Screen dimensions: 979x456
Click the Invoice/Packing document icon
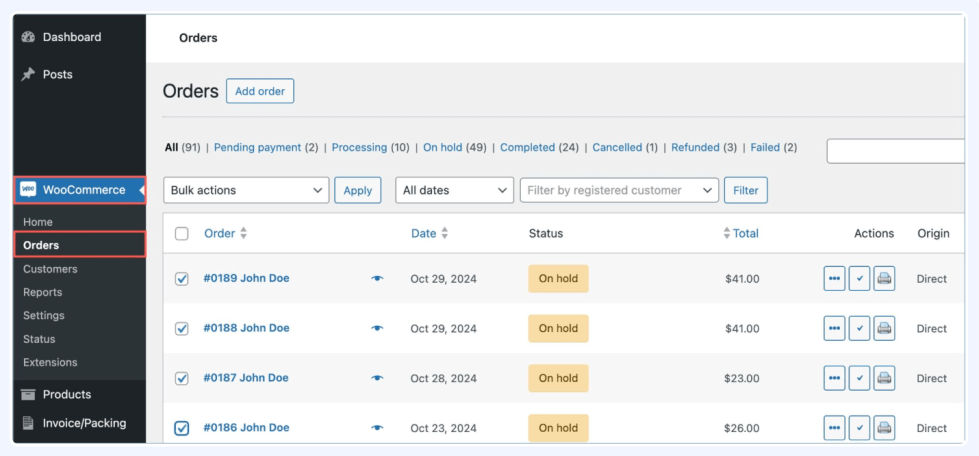coord(28,423)
